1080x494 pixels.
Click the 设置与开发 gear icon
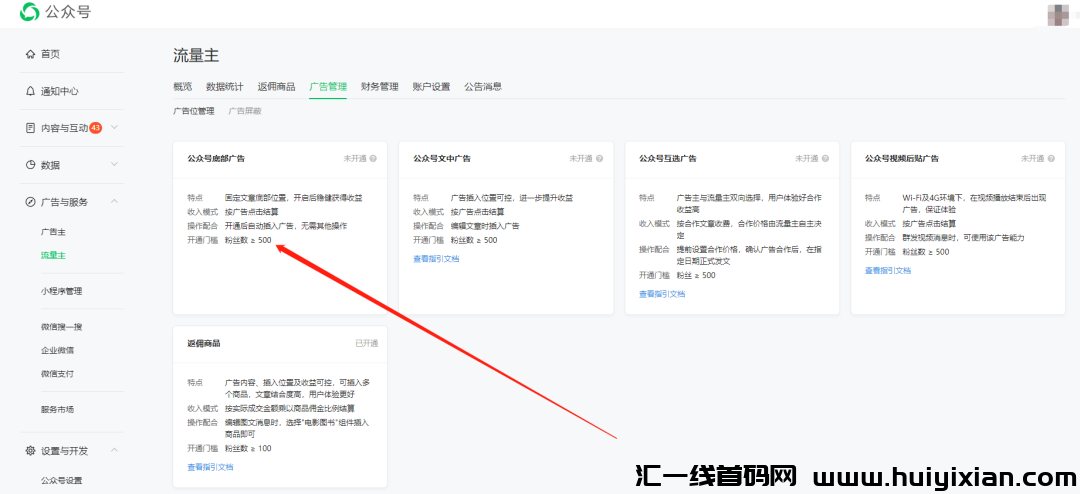pyautogui.click(x=31, y=451)
